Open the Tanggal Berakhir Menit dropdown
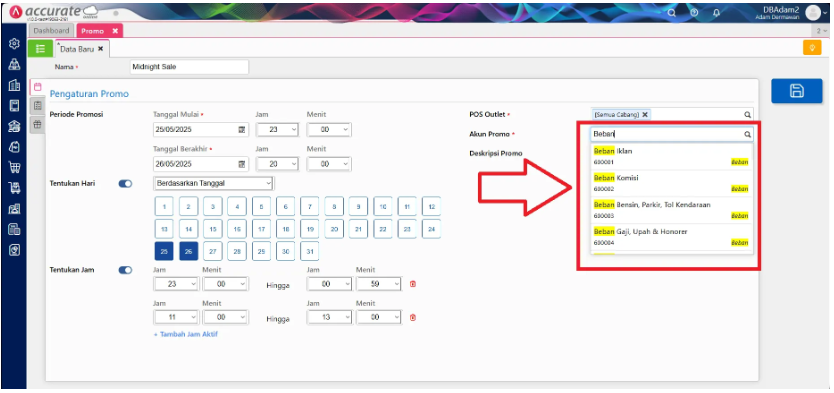Screen dimensions: 834x393 [x=329, y=164]
